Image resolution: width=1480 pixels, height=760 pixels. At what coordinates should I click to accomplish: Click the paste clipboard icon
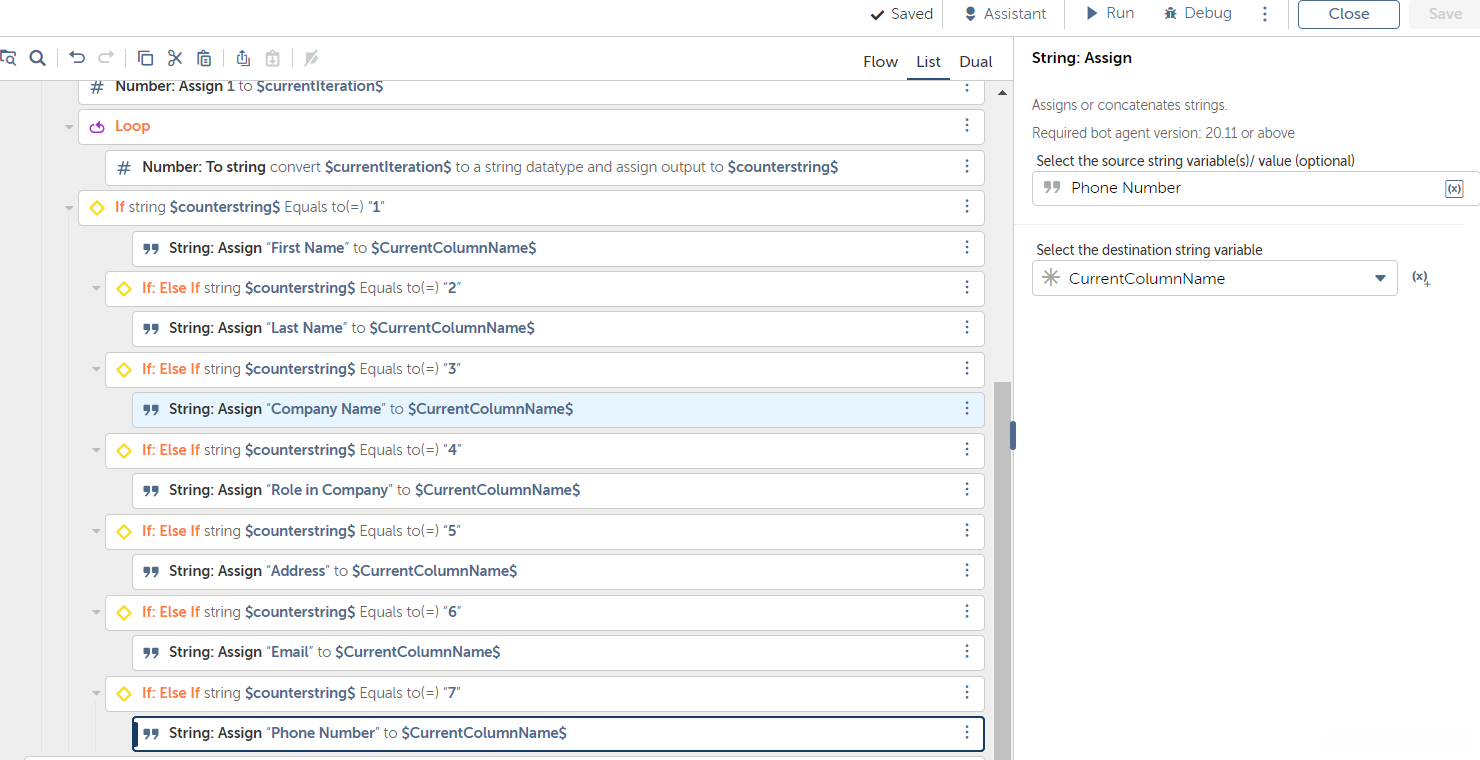(x=204, y=58)
